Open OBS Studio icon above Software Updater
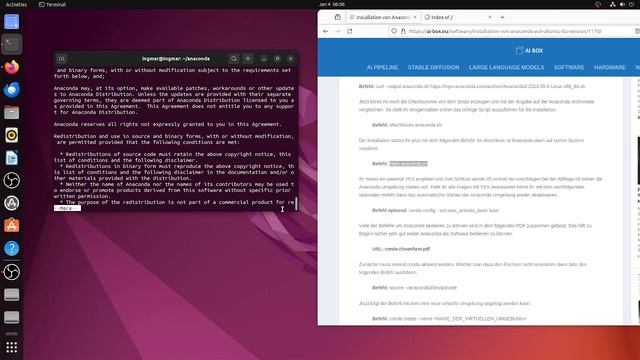The width and height of the screenshot is (640, 360). [11, 180]
